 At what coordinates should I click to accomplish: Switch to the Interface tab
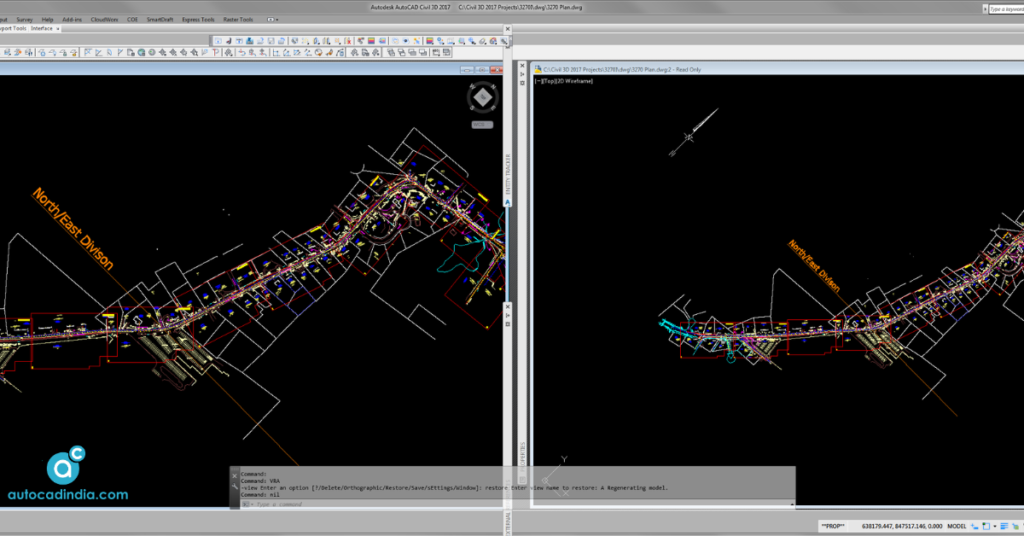click(x=41, y=29)
